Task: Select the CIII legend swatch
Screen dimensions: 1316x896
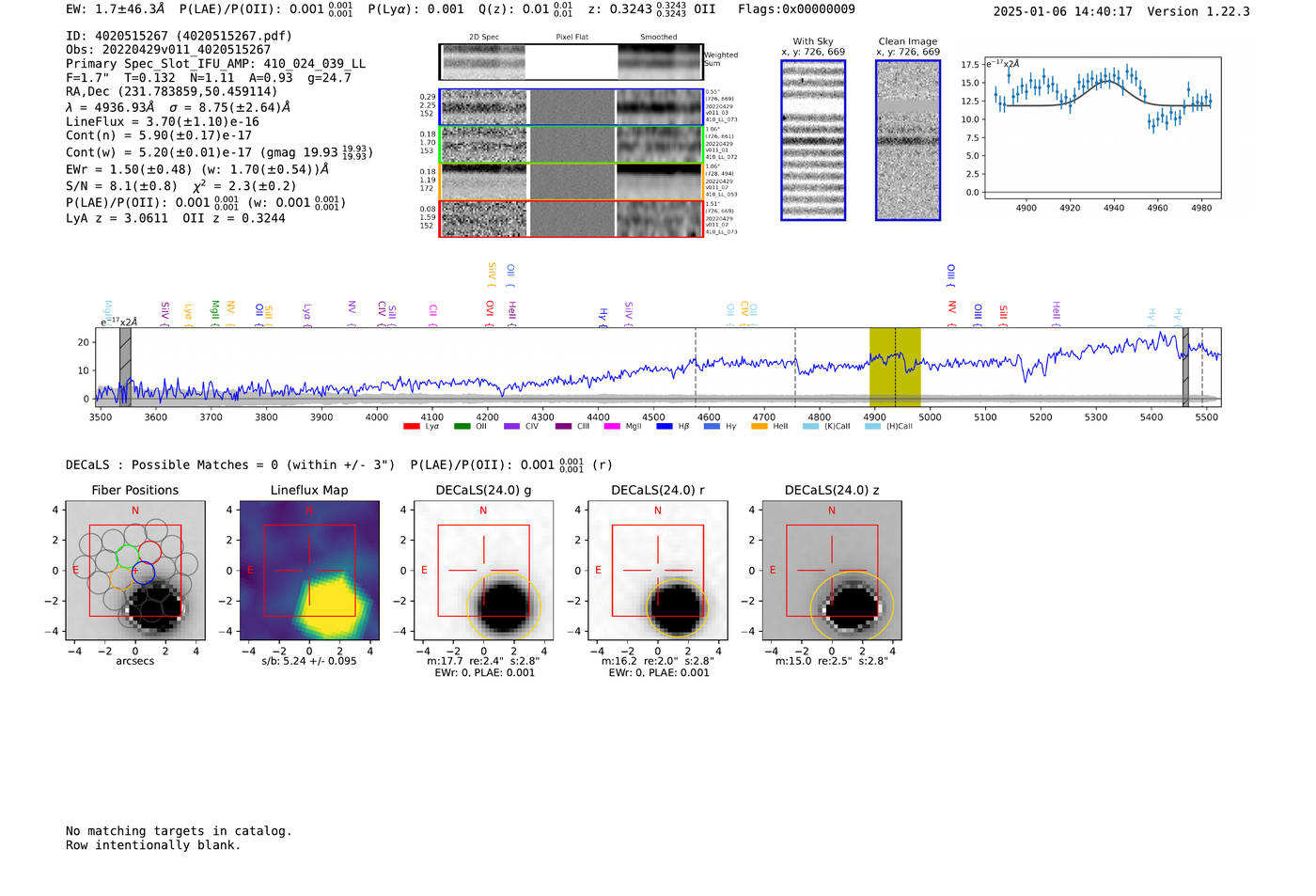Action: (563, 427)
